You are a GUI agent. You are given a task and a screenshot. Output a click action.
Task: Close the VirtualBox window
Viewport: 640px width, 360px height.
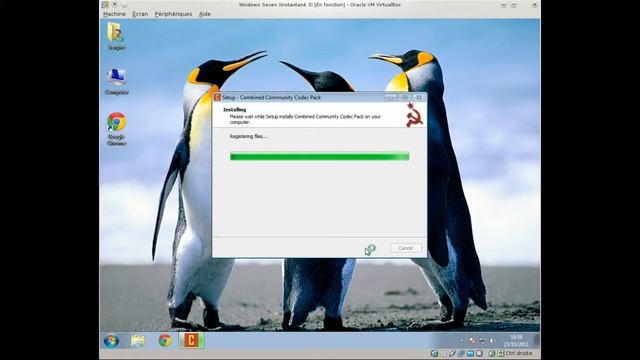pos(534,5)
